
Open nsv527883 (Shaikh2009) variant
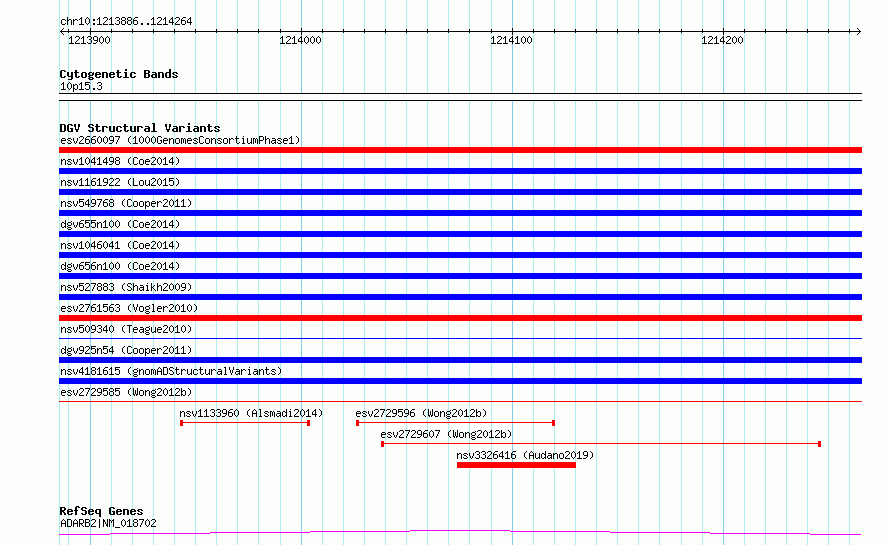[x=126, y=287]
